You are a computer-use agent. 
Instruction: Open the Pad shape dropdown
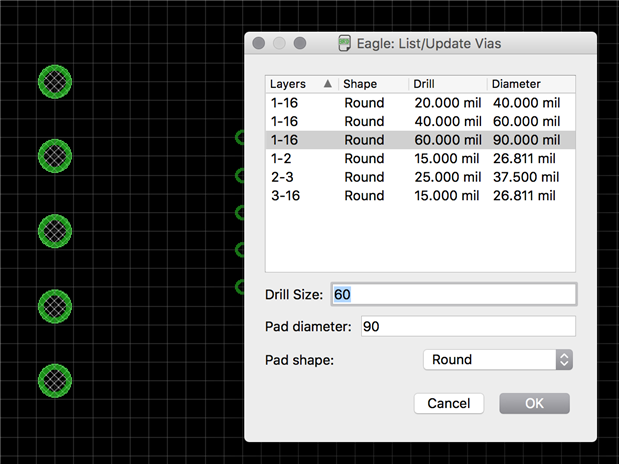497,359
